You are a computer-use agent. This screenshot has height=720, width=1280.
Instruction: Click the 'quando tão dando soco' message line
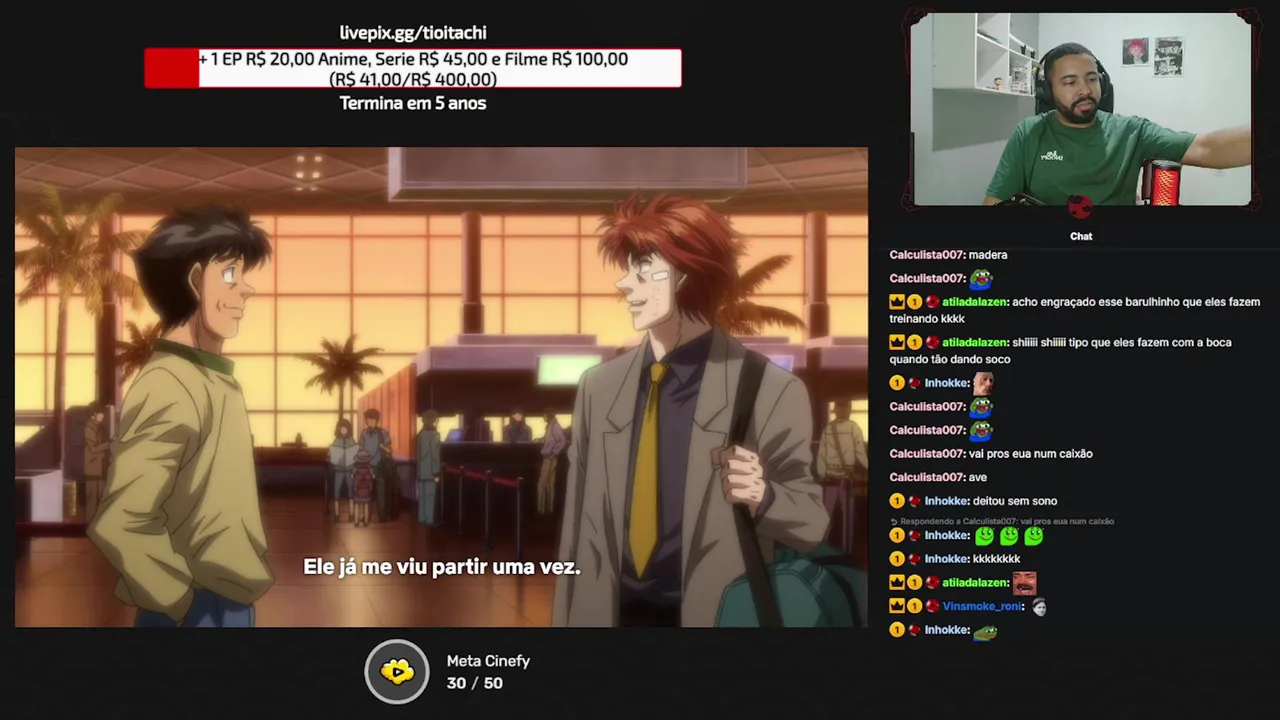coord(950,360)
